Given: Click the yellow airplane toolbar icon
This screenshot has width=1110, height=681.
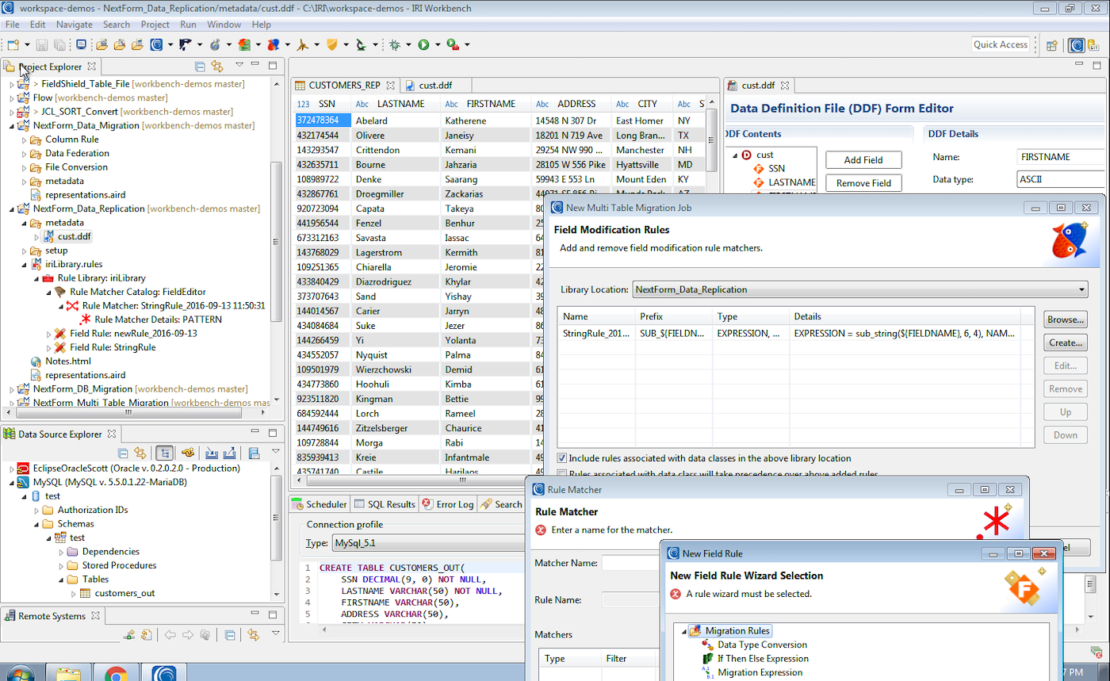Looking at the screenshot, I should point(303,44).
